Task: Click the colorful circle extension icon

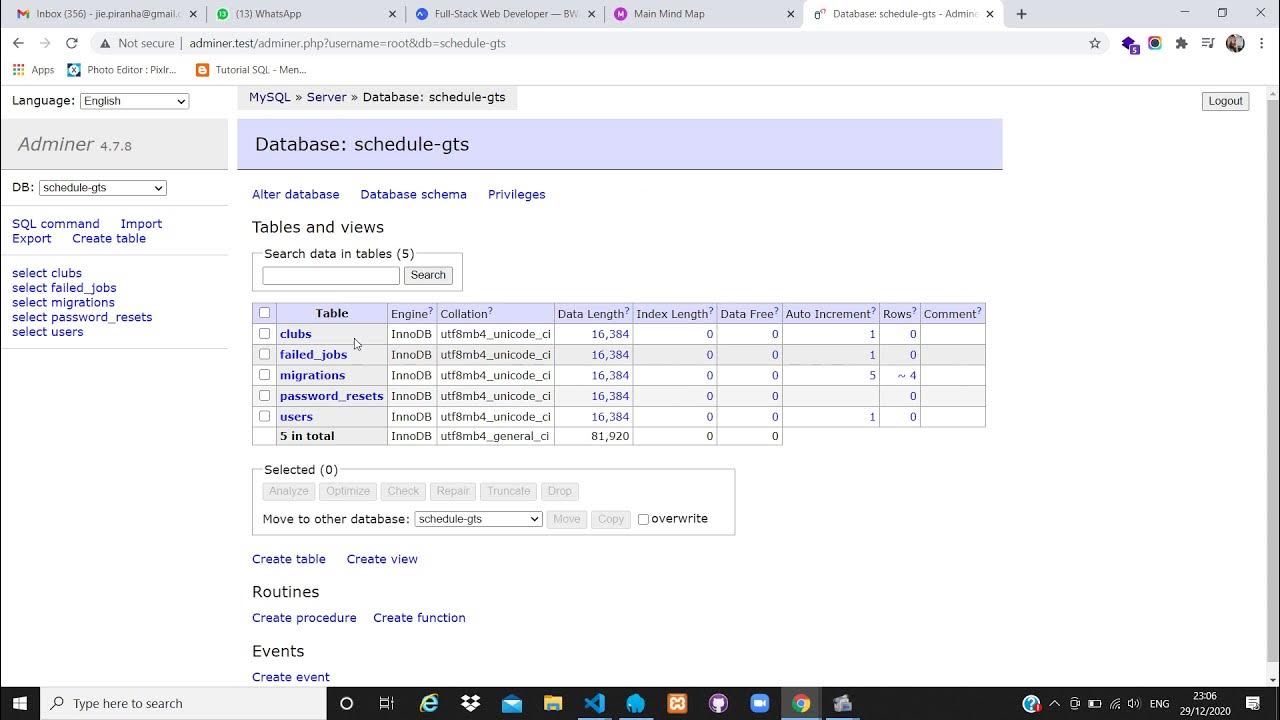Action: 1155,43
